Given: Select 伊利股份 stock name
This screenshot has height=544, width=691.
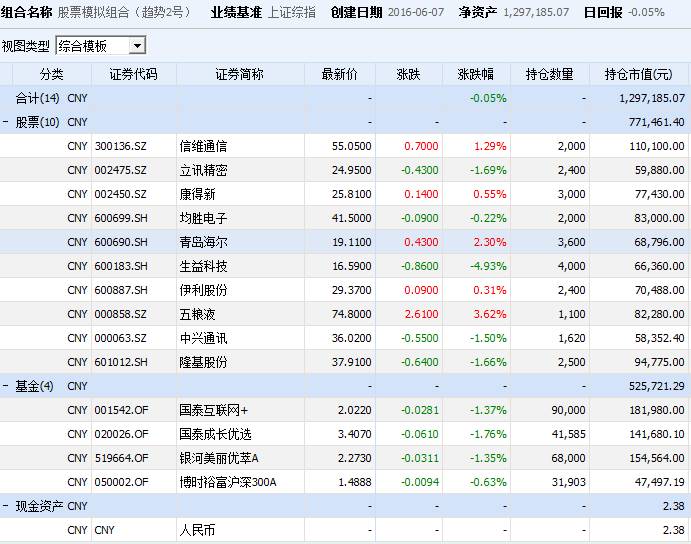Looking at the screenshot, I should coord(203,290).
